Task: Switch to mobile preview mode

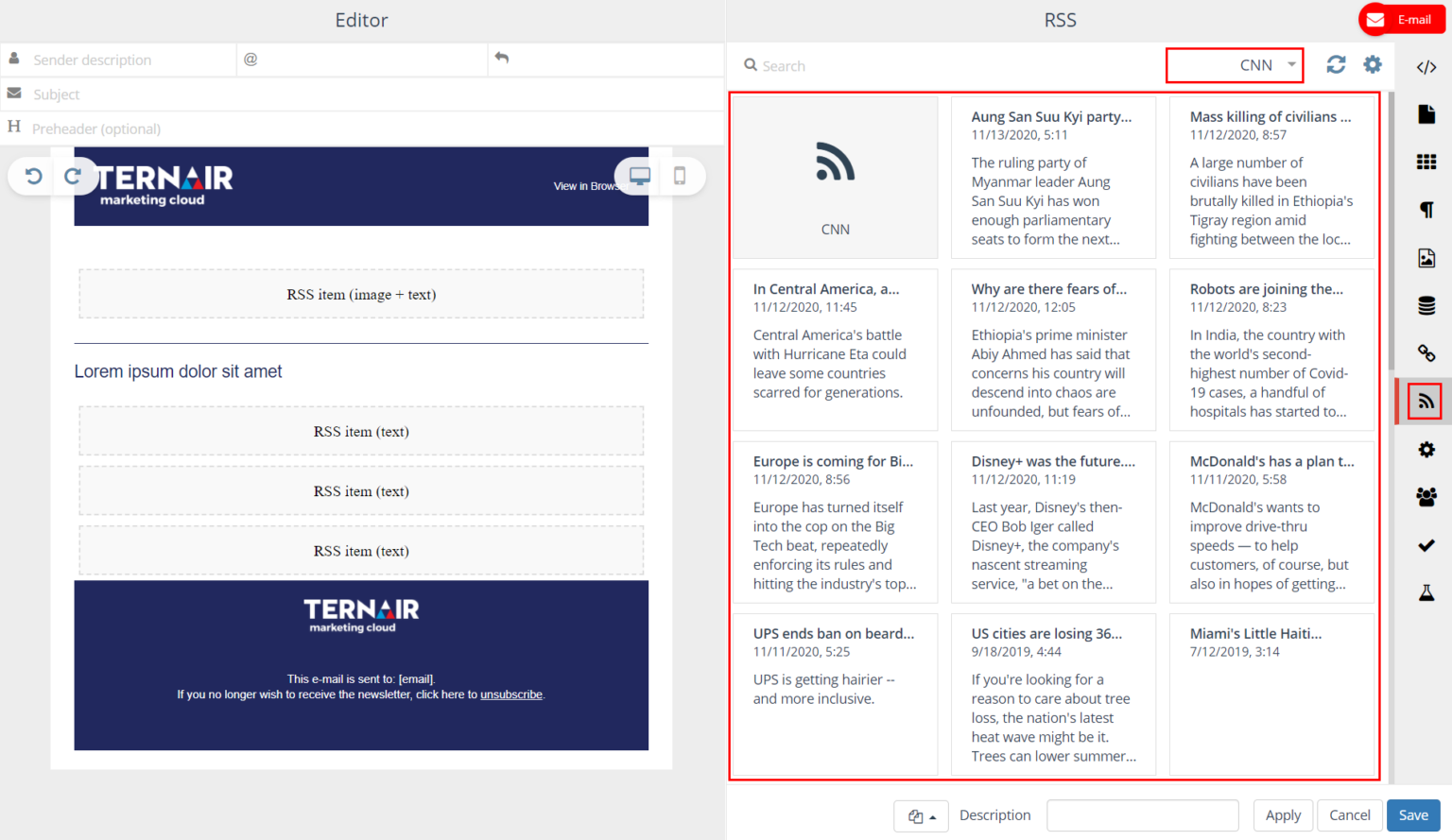Action: pos(680,177)
